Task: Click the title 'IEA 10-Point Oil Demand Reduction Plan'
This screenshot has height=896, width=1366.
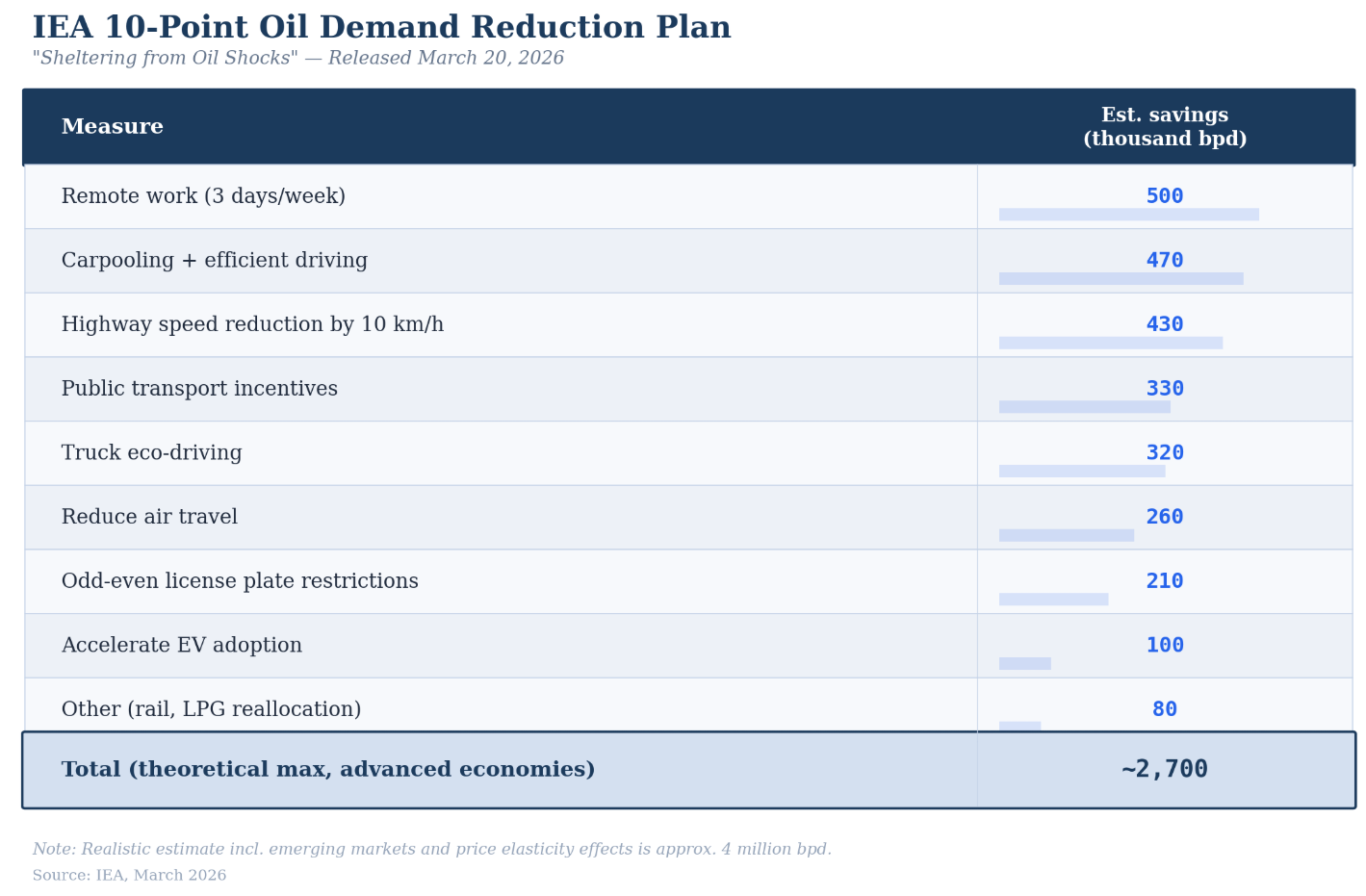Action: (x=381, y=28)
